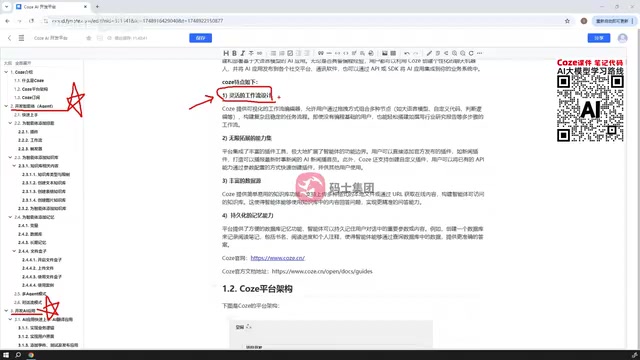Zoom out using magnifier minus icon
This screenshot has width=640, height=360.
[463, 53]
